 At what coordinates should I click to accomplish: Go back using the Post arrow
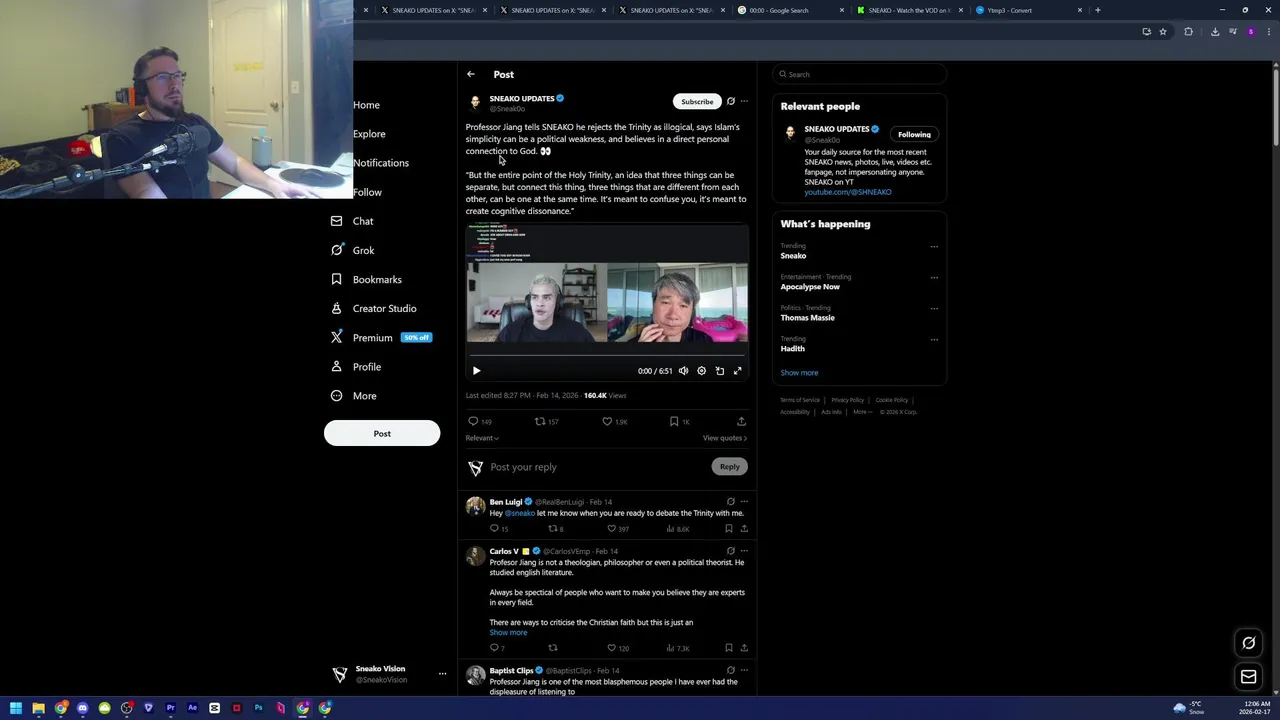click(x=471, y=74)
